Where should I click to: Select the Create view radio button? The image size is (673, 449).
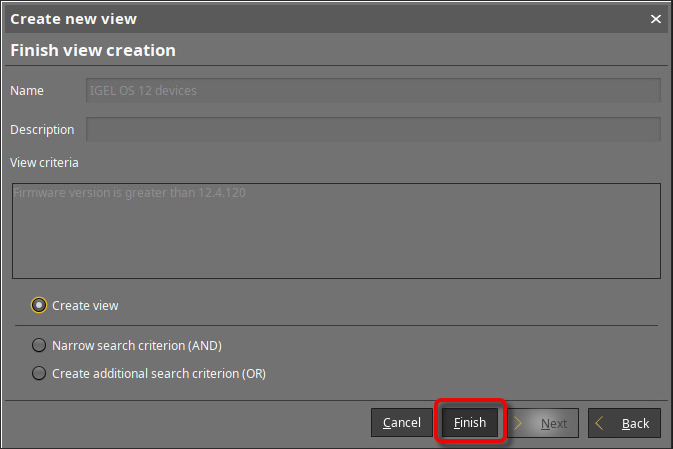[x=39, y=305]
